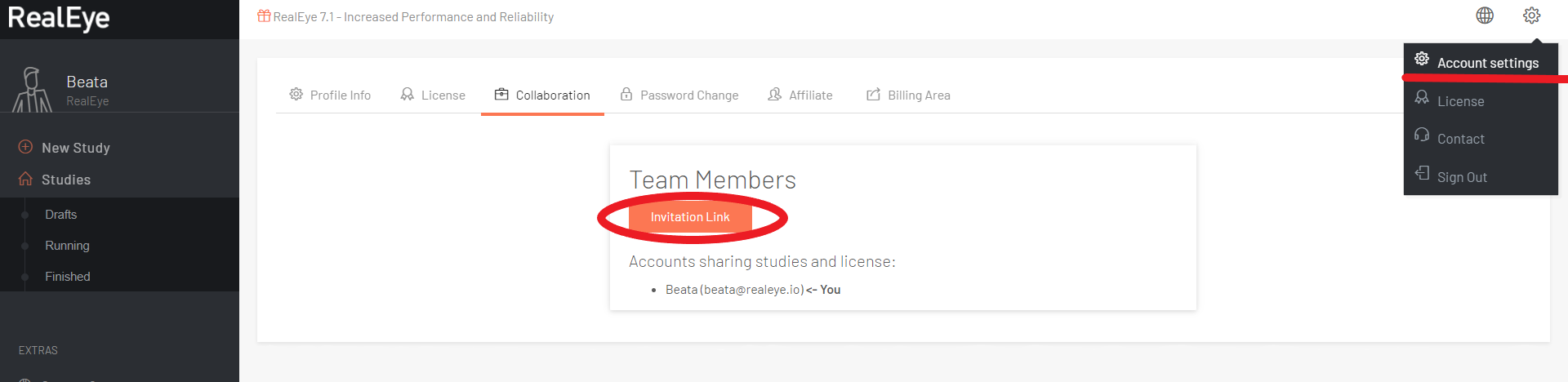Open Finished studies in the sidebar
Screen dimensions: 1568x382
tap(68, 277)
